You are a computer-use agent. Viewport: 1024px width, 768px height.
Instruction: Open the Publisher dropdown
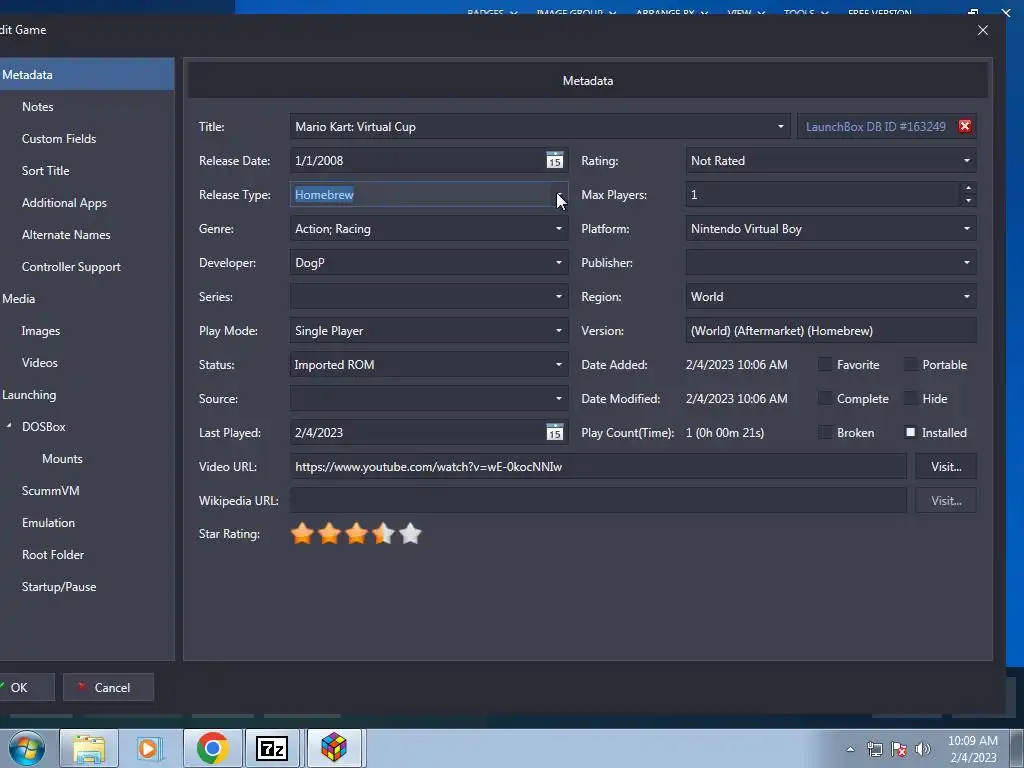(967, 263)
